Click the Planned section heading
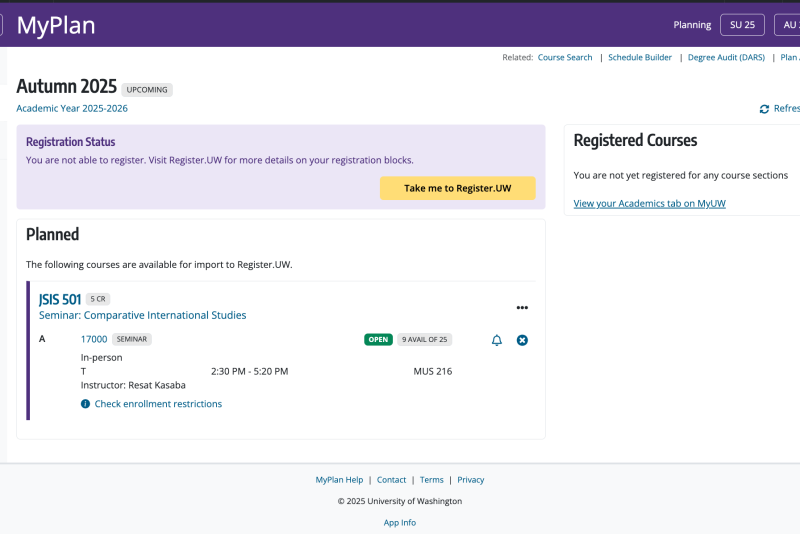 point(53,235)
